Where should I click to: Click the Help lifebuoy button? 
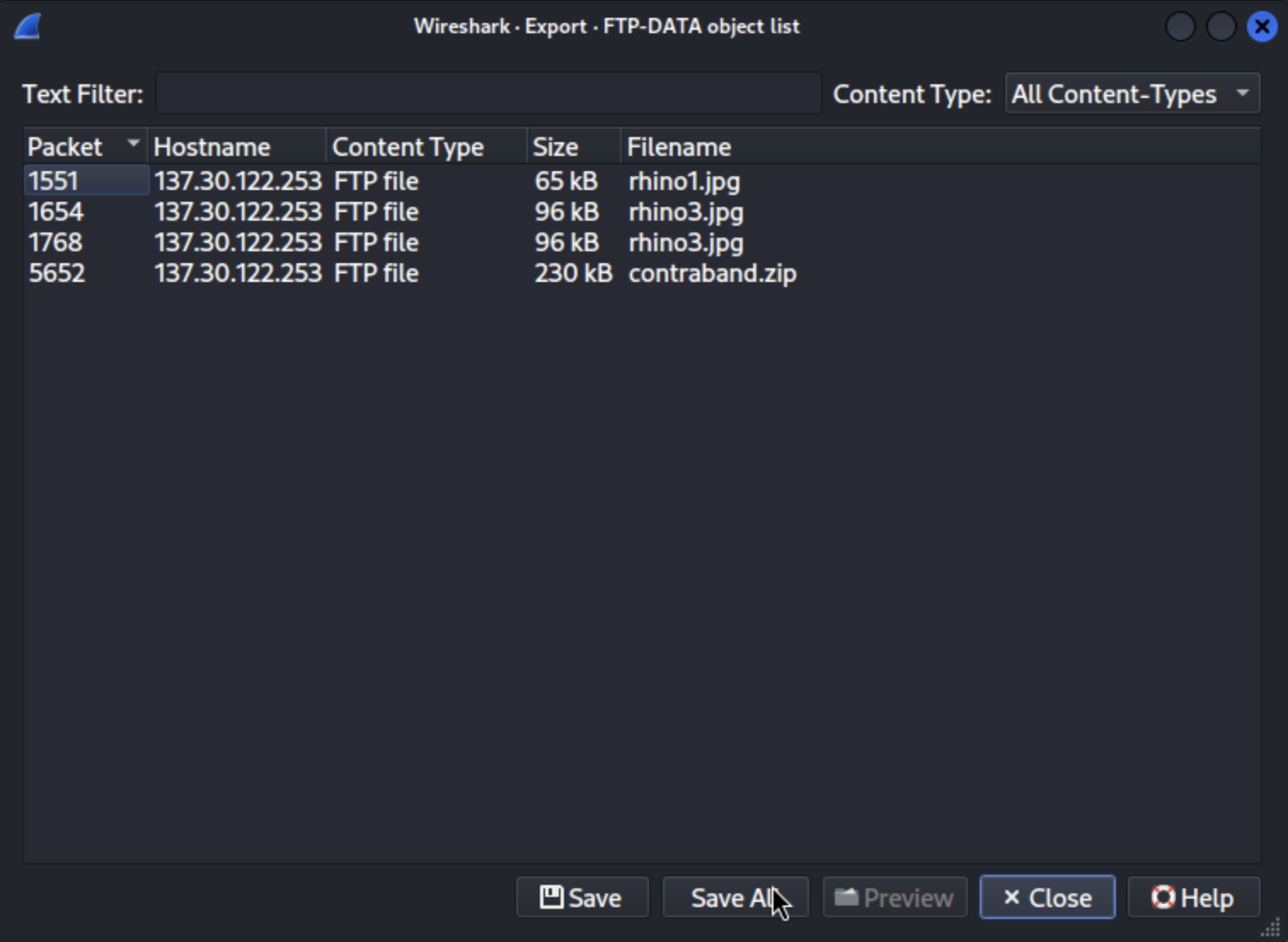tap(1193, 898)
